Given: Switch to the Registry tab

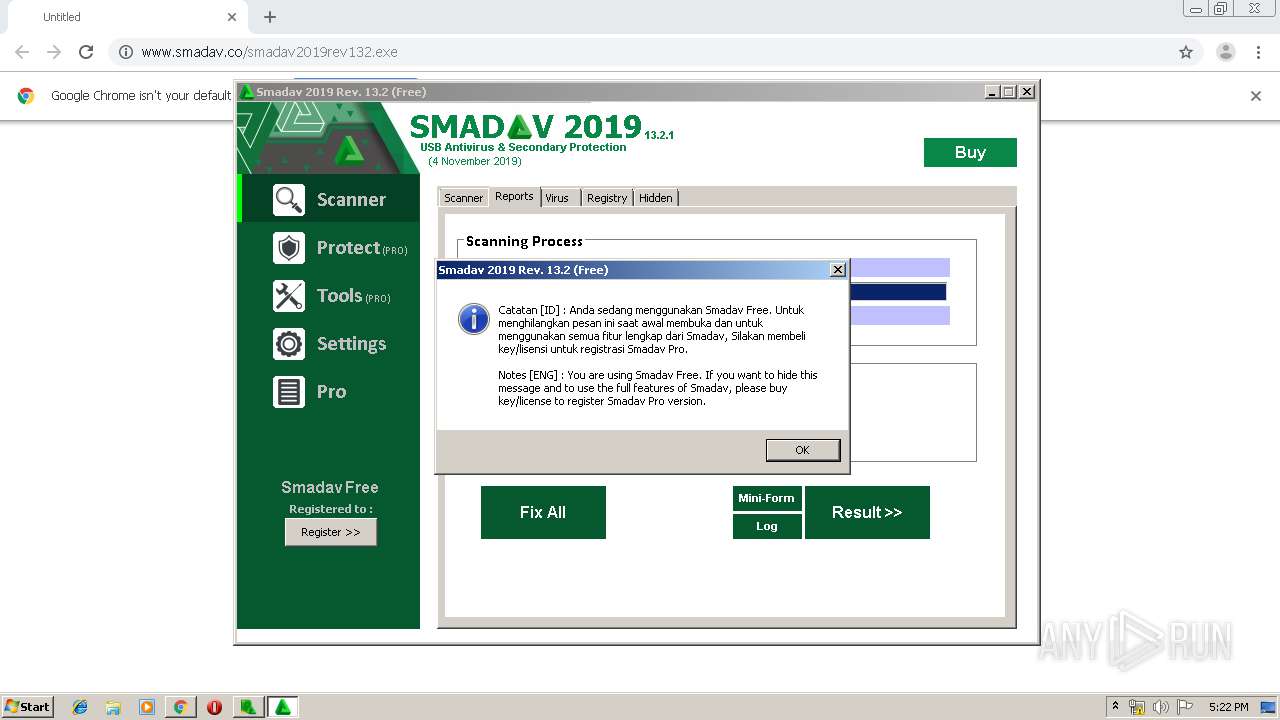Looking at the screenshot, I should [607, 198].
